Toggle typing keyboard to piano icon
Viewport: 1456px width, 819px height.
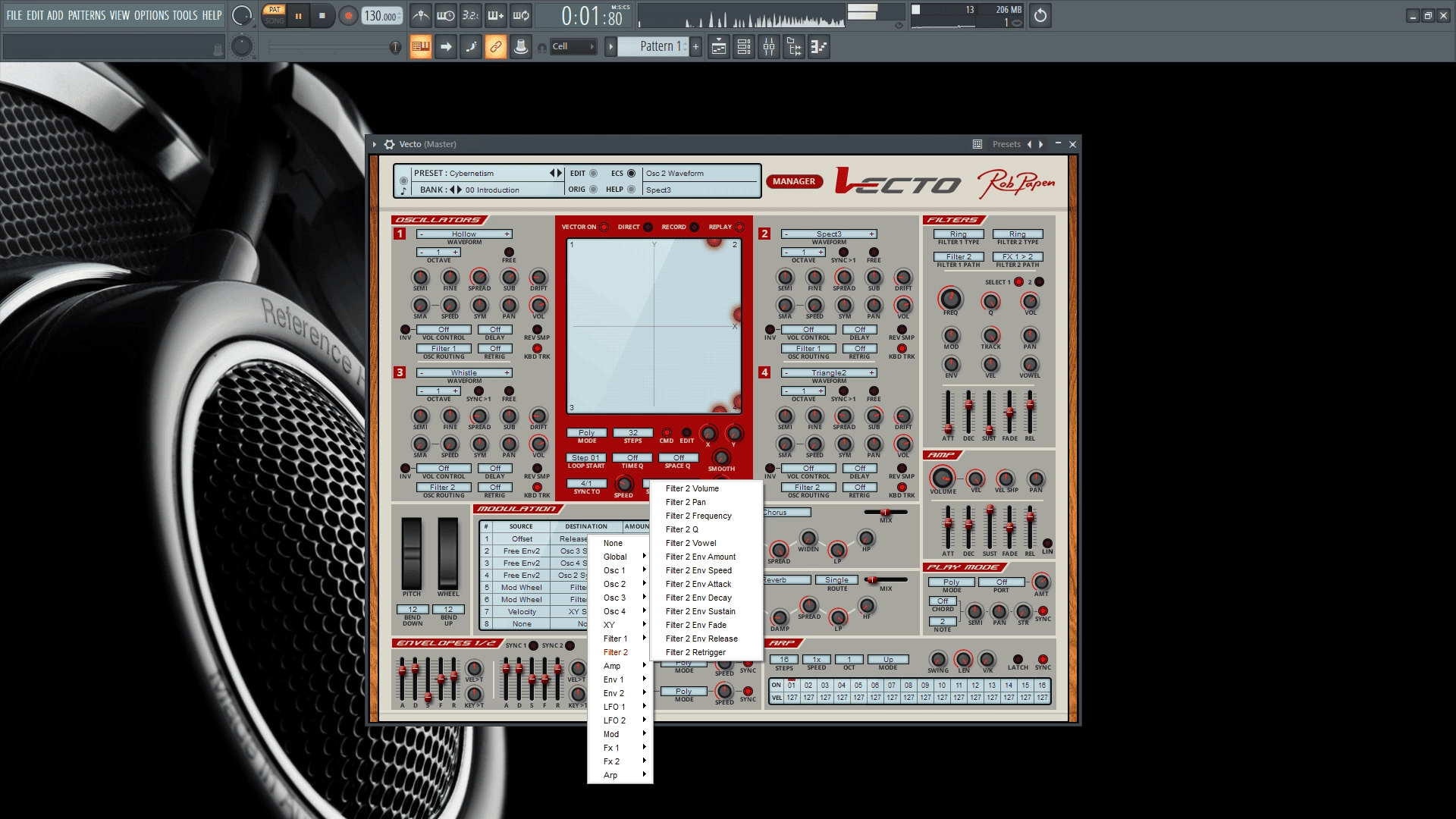(421, 46)
